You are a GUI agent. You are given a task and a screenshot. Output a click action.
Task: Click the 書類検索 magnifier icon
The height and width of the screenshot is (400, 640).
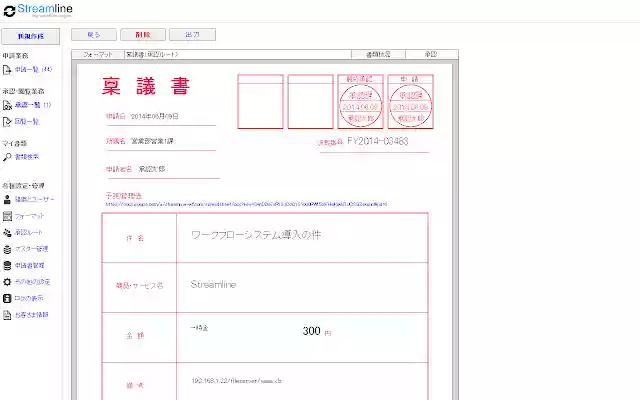[x=8, y=157]
